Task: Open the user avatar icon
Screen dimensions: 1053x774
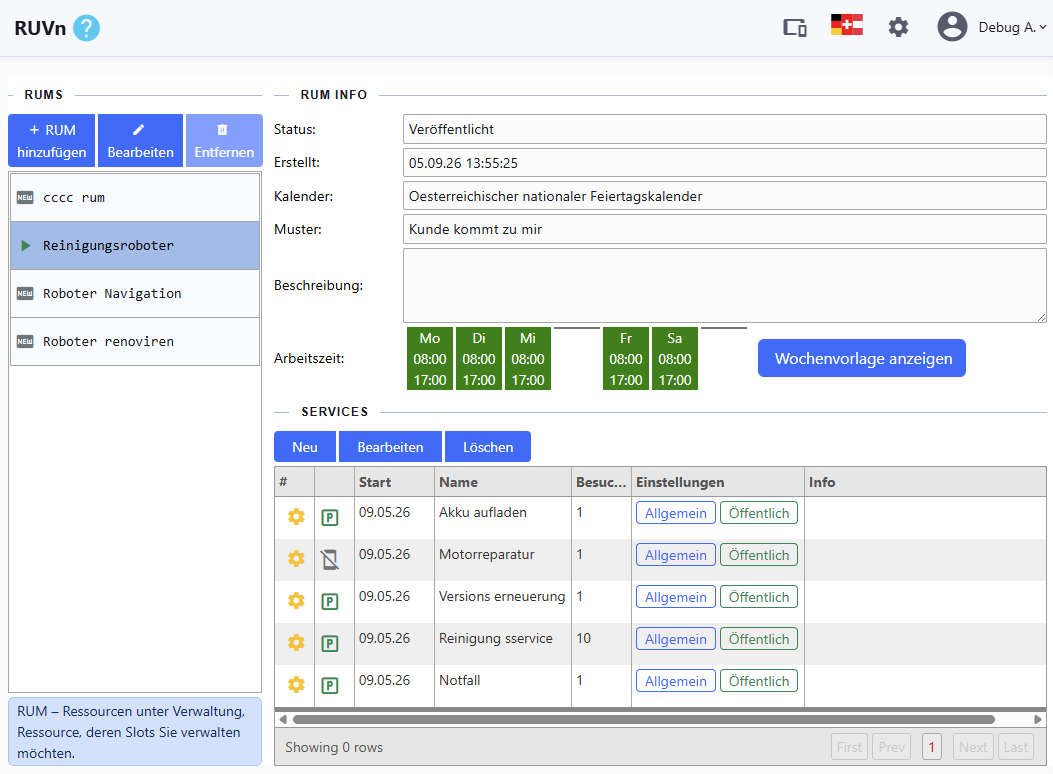Action: 952,27
